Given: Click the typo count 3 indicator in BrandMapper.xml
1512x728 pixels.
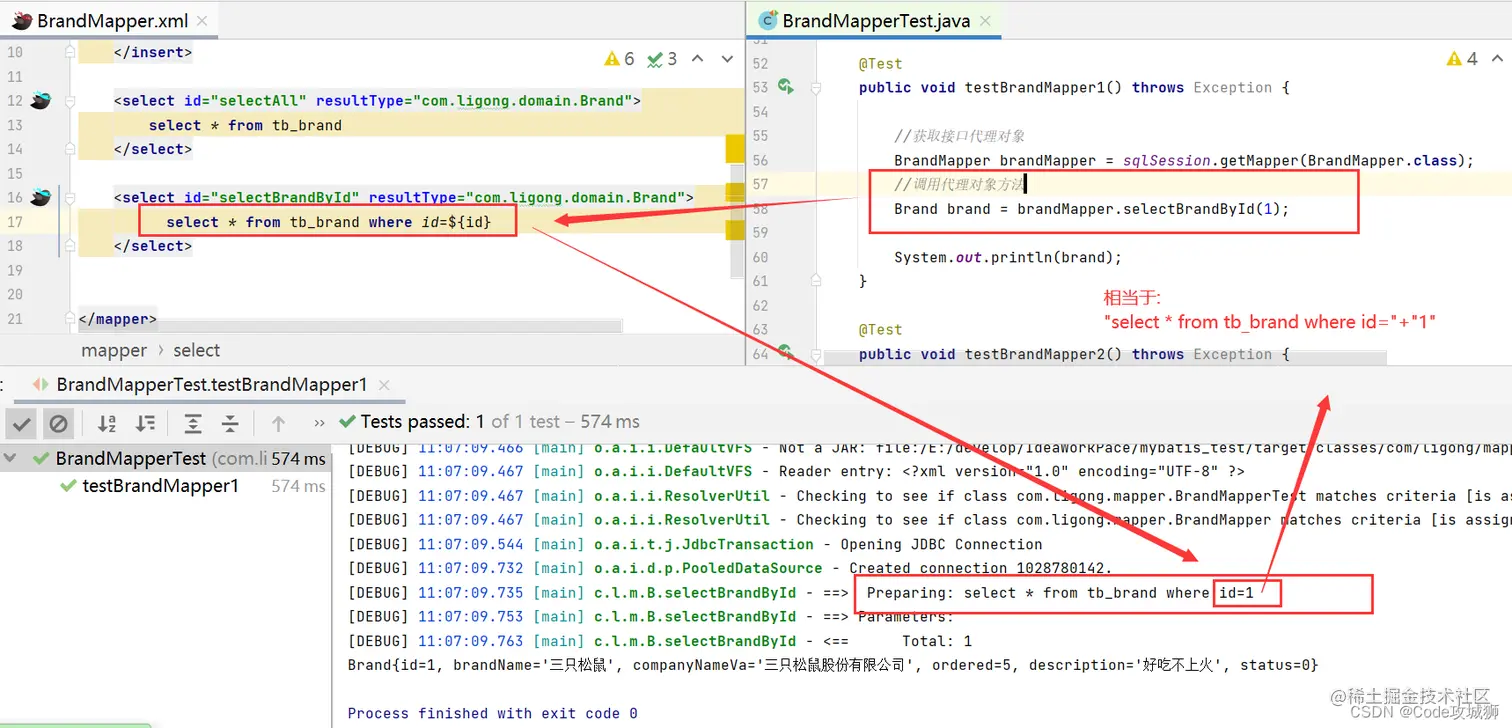Looking at the screenshot, I should click(x=662, y=59).
